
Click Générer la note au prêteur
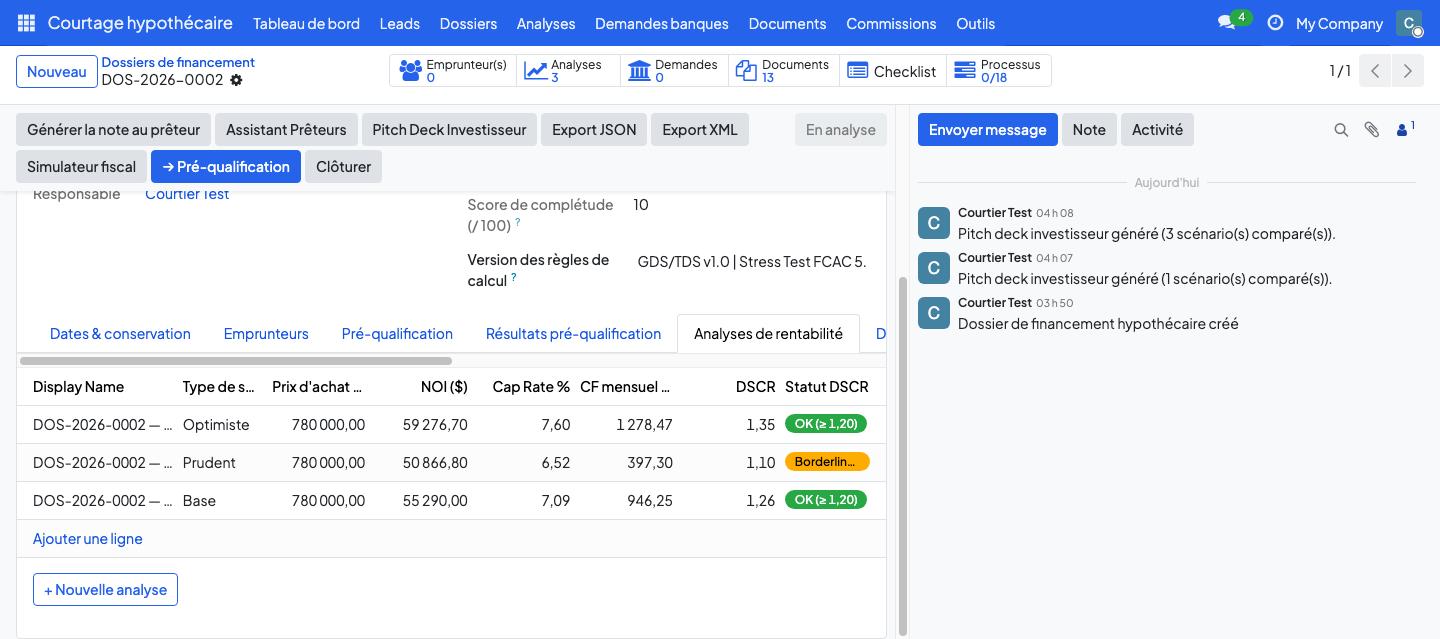(113, 130)
